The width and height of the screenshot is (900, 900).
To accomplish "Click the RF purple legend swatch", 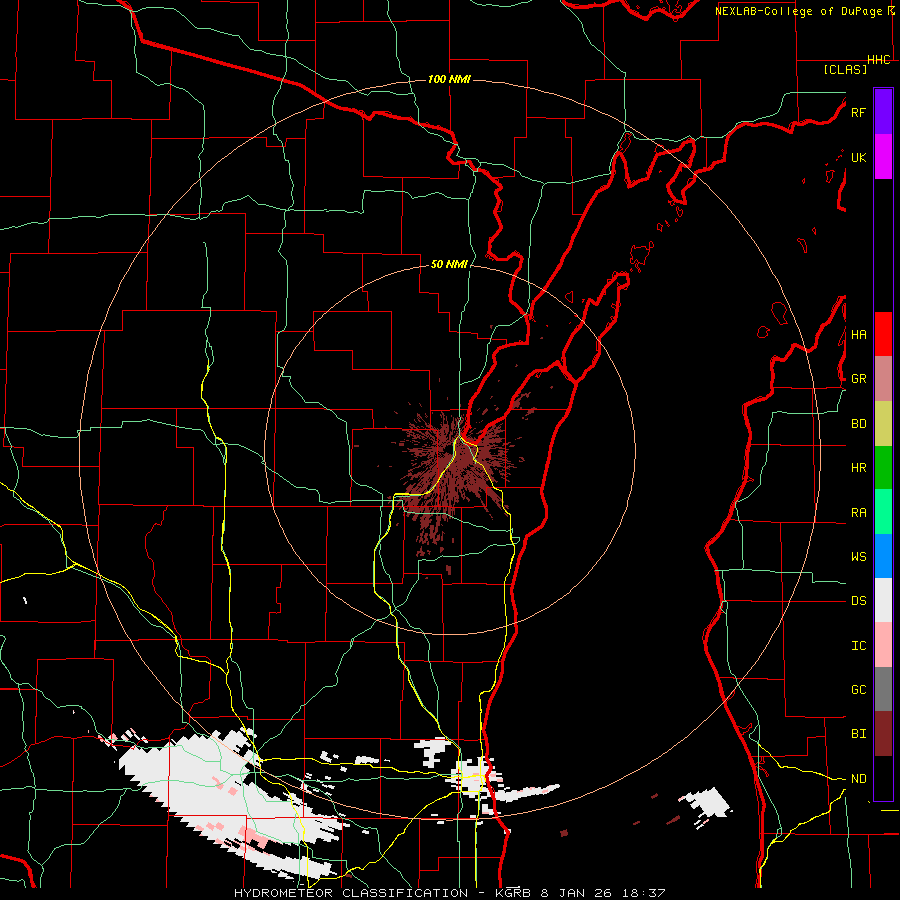I will 883,112.
